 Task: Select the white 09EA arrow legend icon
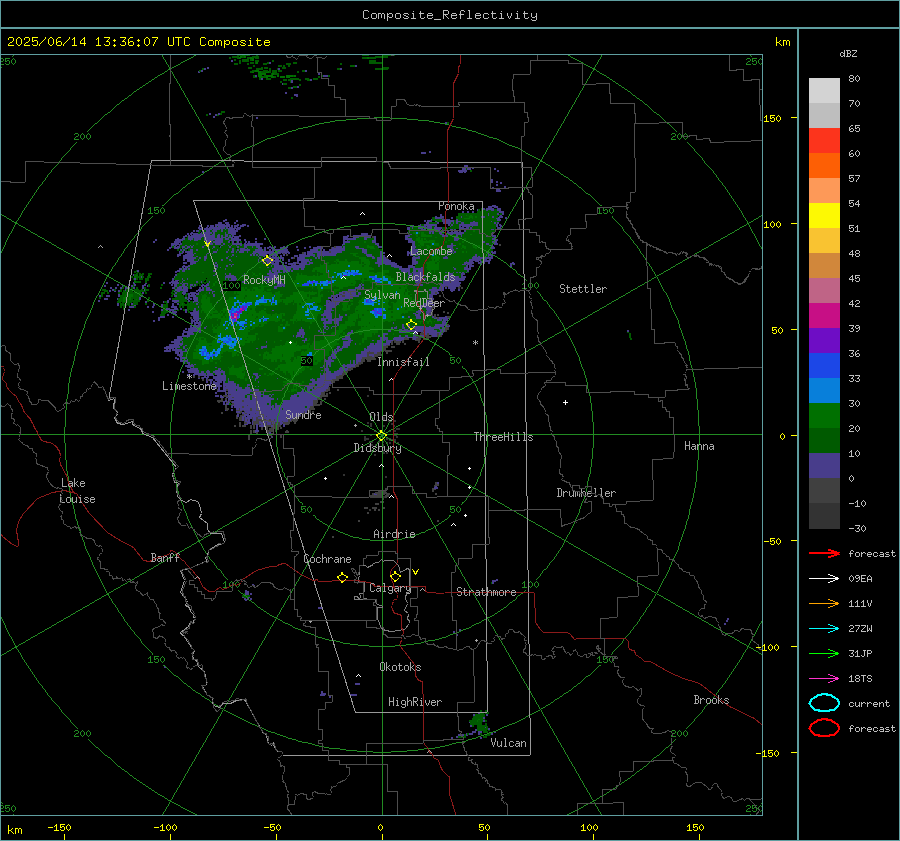(824, 579)
